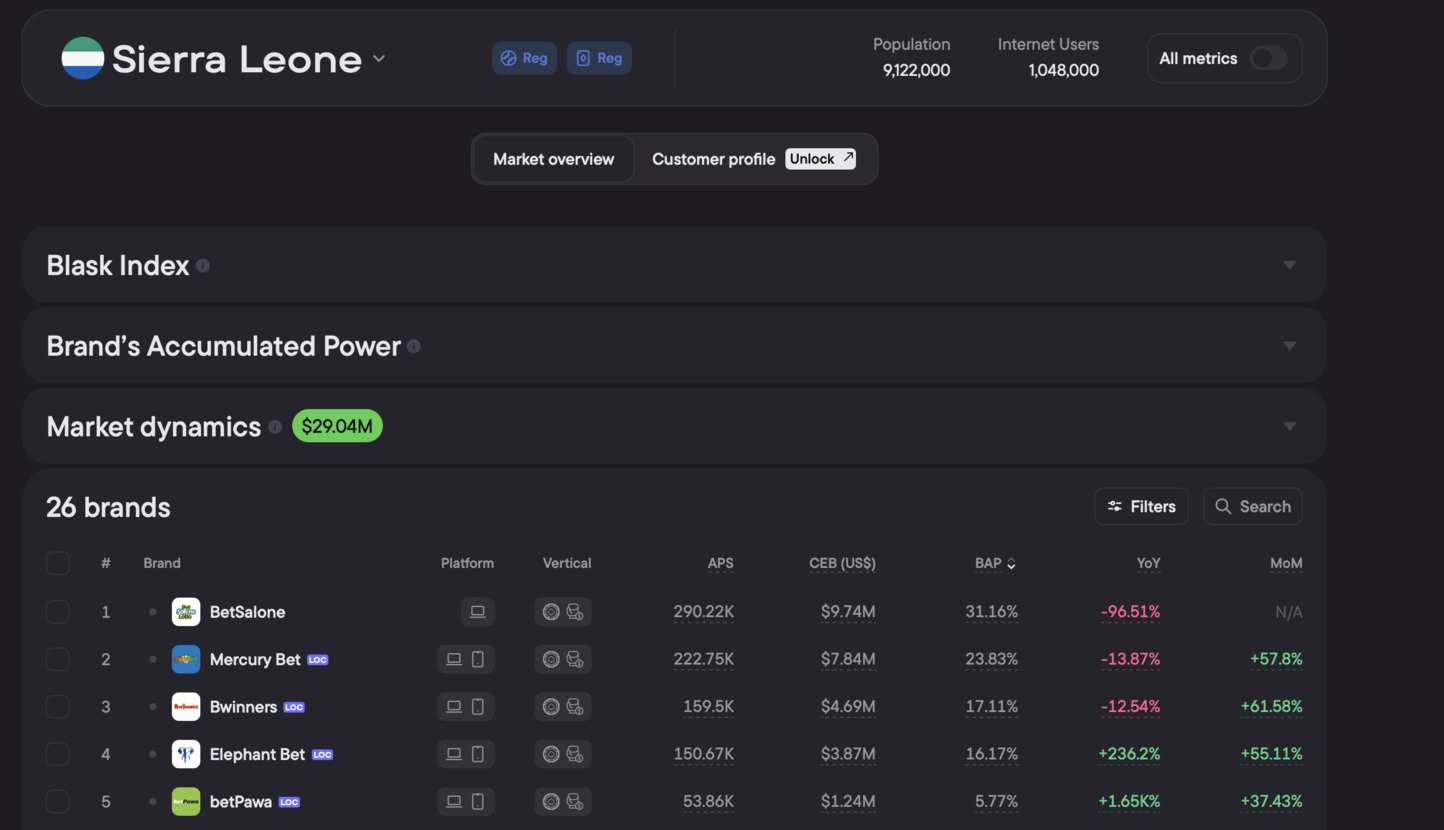Toggle the All metrics switch
The height and width of the screenshot is (830, 1444).
click(1268, 59)
